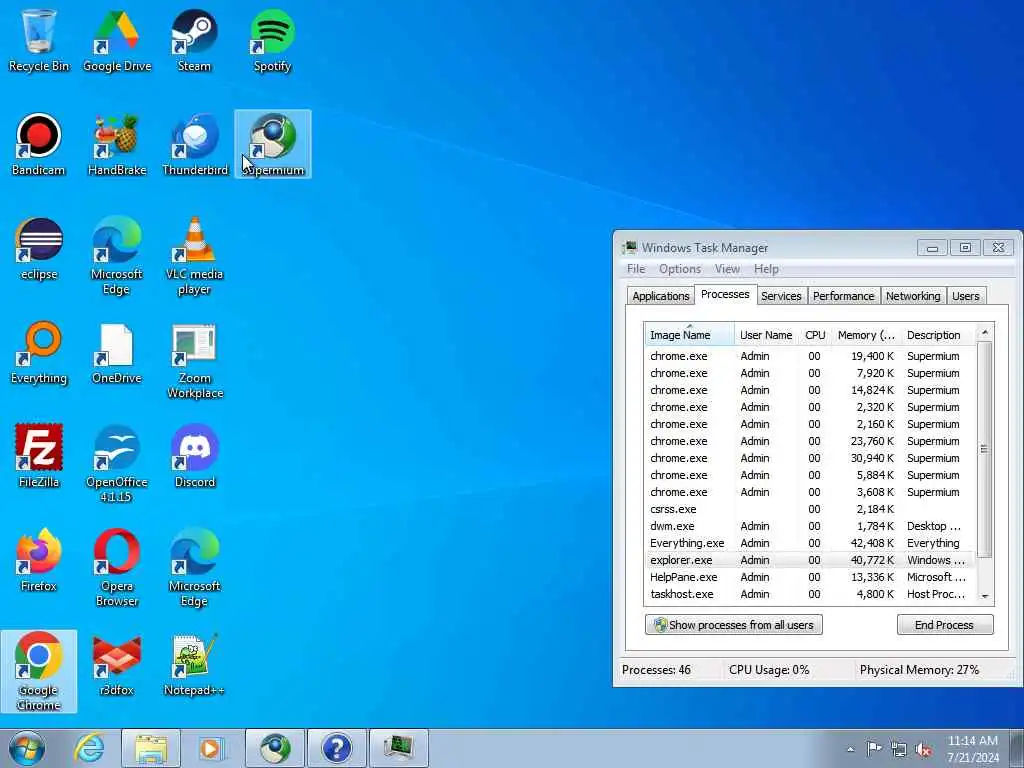Switch to Supermium taskbar button
1024x768 pixels.
tap(275, 748)
